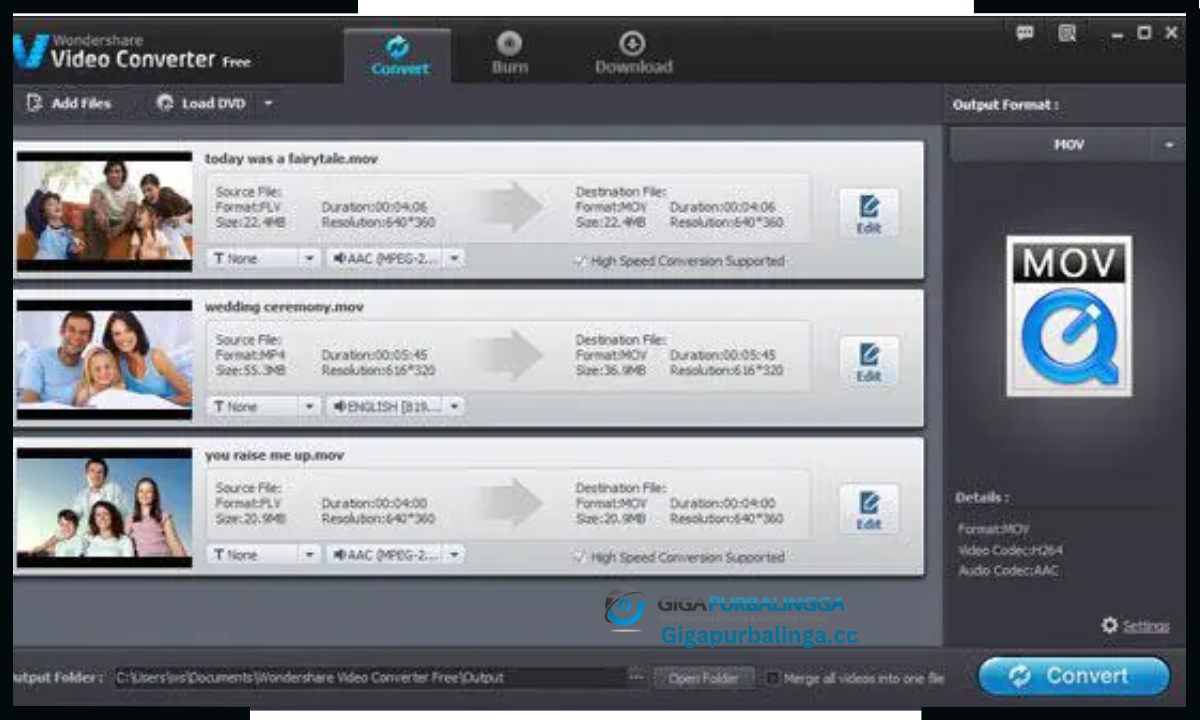This screenshot has width=1200, height=720.
Task: Expand the Load DVD dropdown arrow
Action: [267, 103]
